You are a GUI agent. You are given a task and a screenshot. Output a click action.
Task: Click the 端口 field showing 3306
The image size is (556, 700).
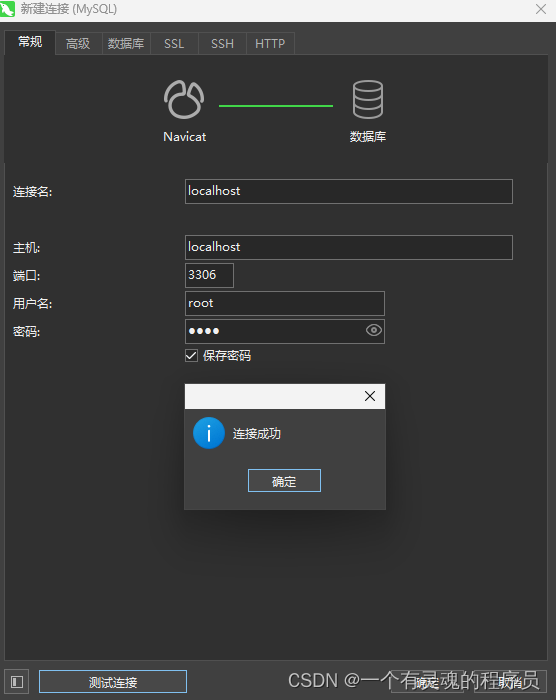click(x=209, y=275)
